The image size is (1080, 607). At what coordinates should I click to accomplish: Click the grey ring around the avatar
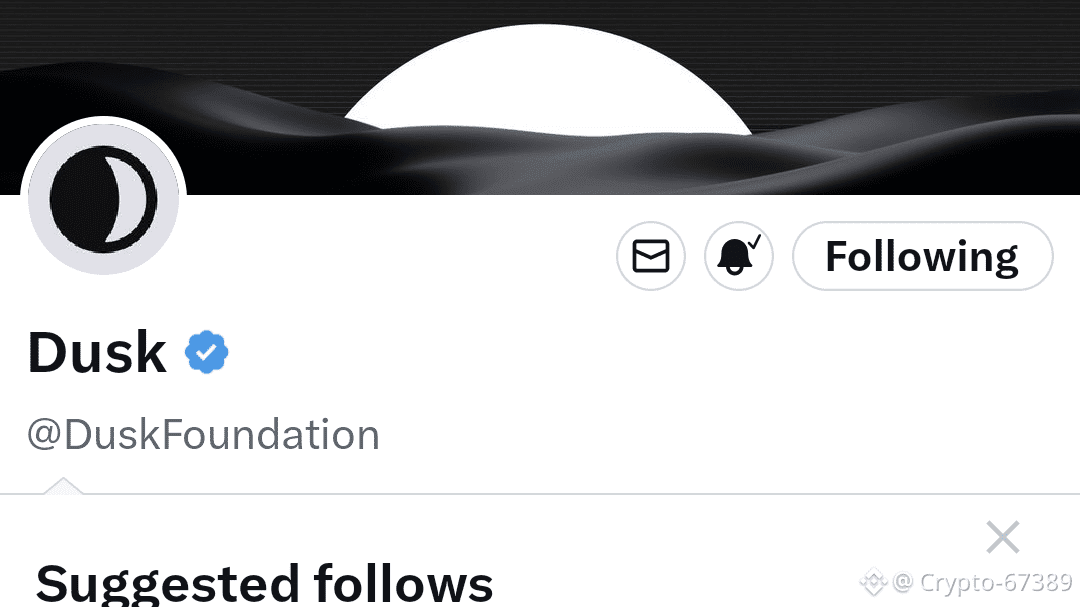pyautogui.click(x=39, y=199)
